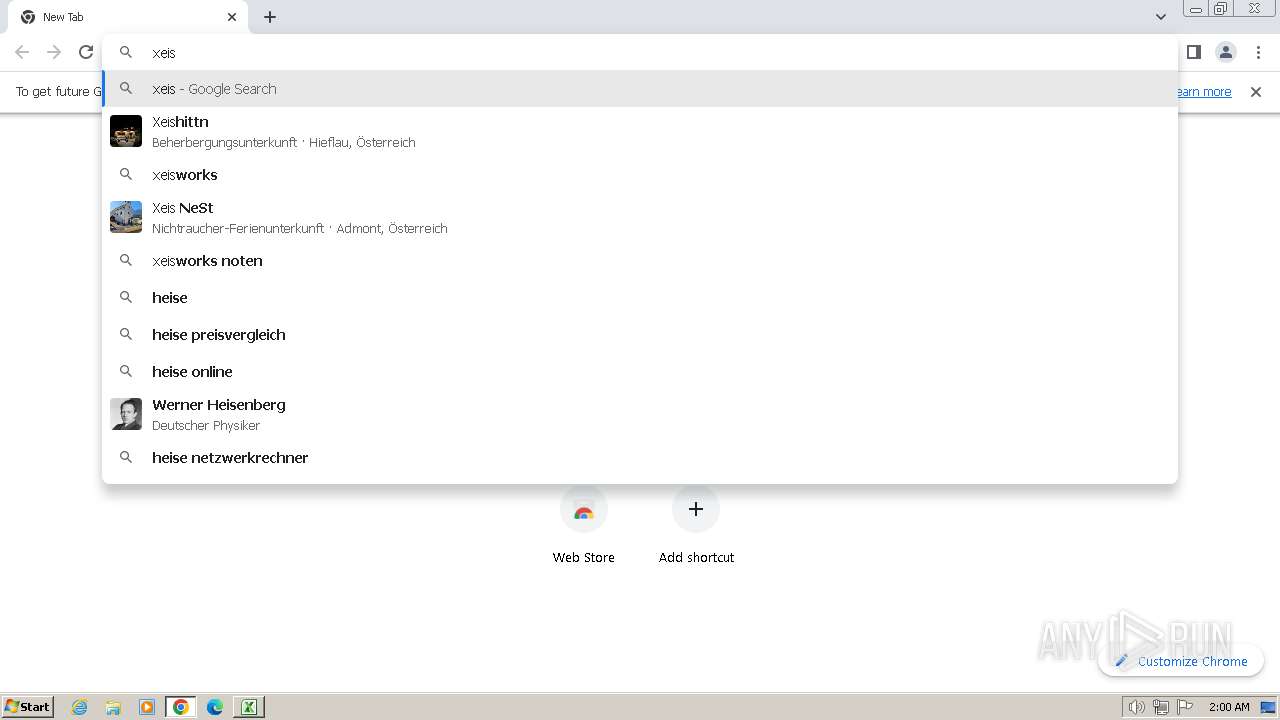Screen dimensions: 1280x720
Task: Click the browser back arrow
Action: (x=22, y=52)
